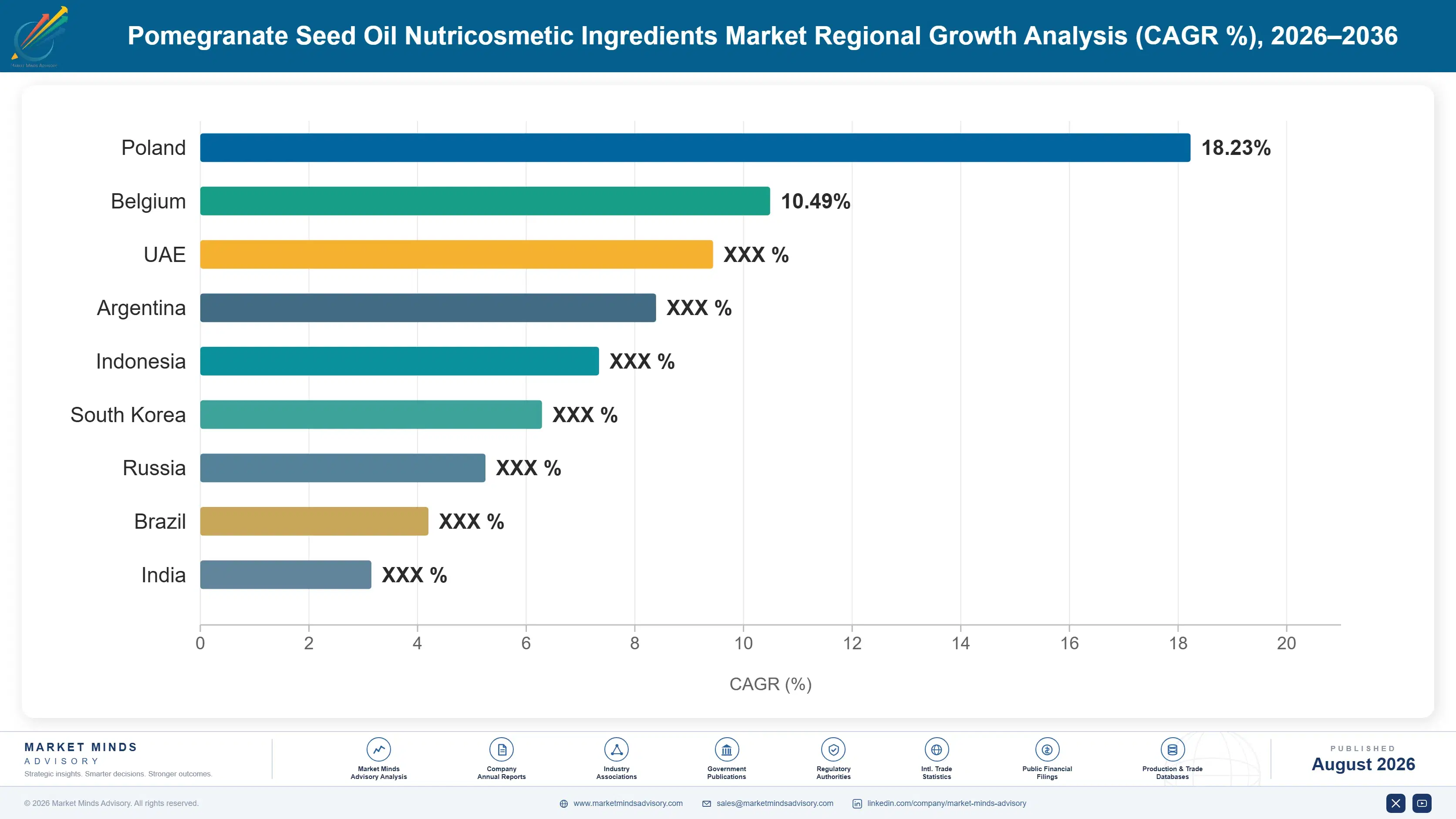Click the Government Publications building icon
The width and height of the screenshot is (1456, 819).
pos(726,749)
